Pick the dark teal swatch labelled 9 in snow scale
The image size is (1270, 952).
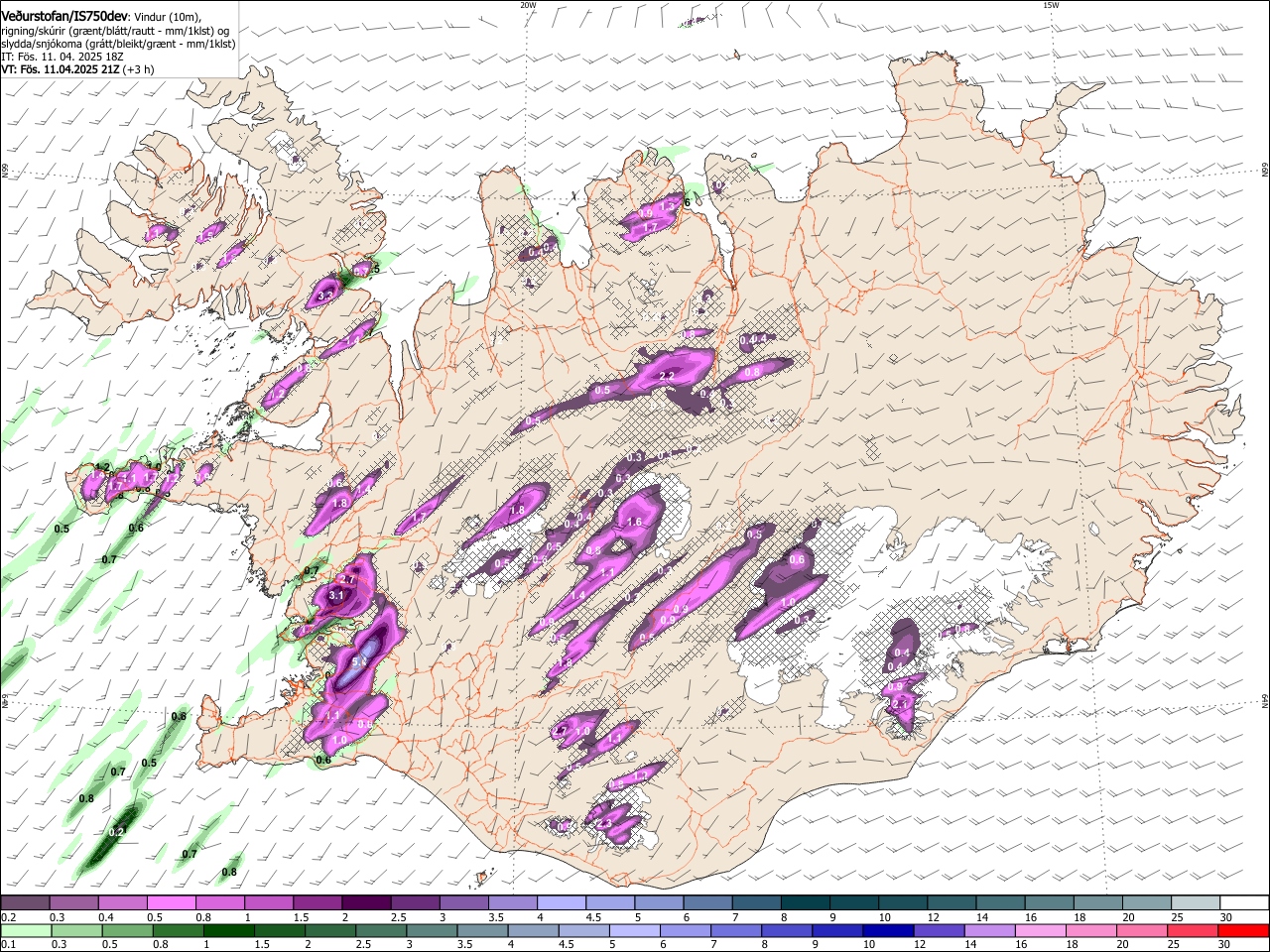(x=853, y=903)
